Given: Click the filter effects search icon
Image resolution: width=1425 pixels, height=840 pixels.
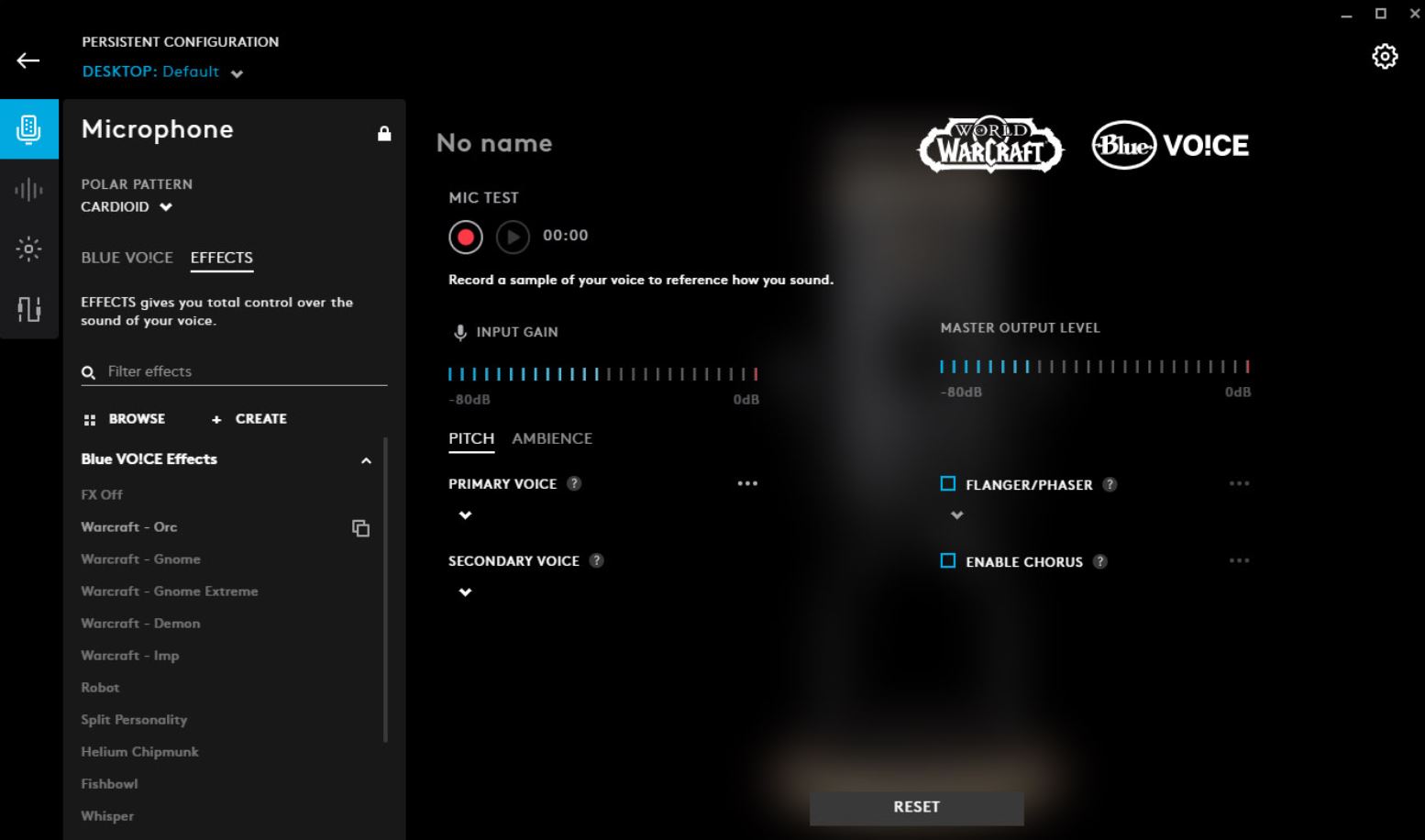Looking at the screenshot, I should 89,372.
